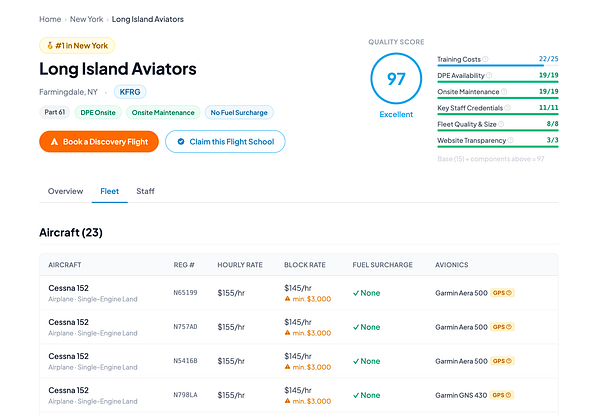The height and width of the screenshot is (415, 600).
Task: Click the DPE Availability progress bar
Action: [498, 82]
